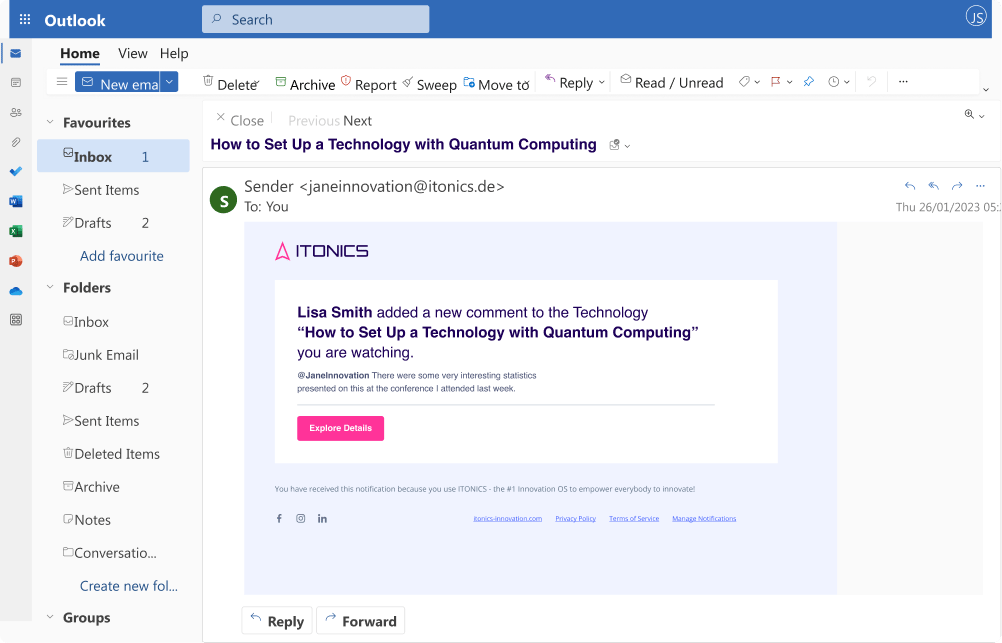The image size is (1002, 643).
Task: Collapse the Folders section
Action: pyautogui.click(x=50, y=287)
